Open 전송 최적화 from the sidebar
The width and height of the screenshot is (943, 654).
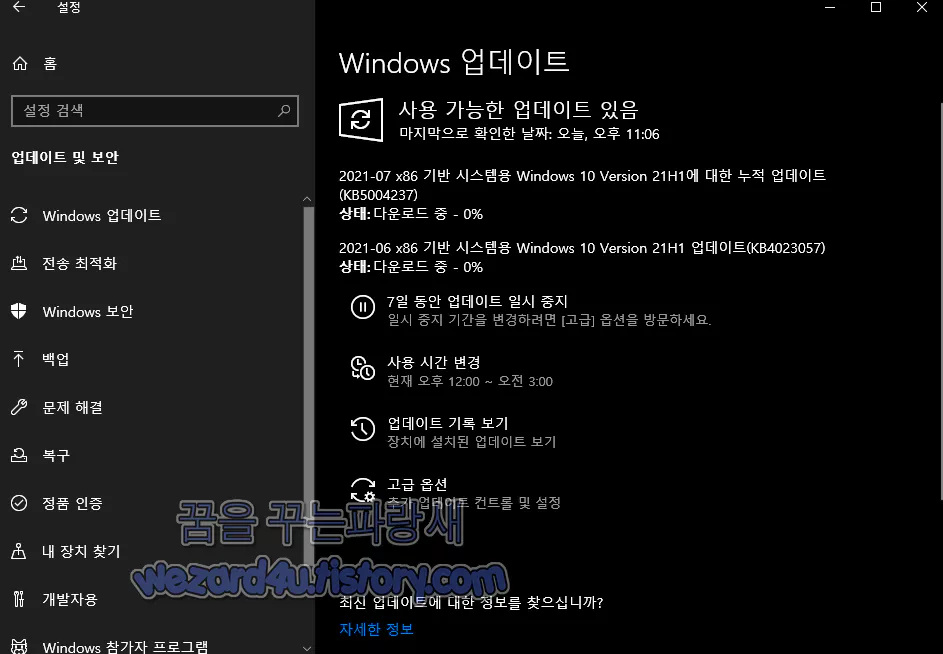click(21, 263)
